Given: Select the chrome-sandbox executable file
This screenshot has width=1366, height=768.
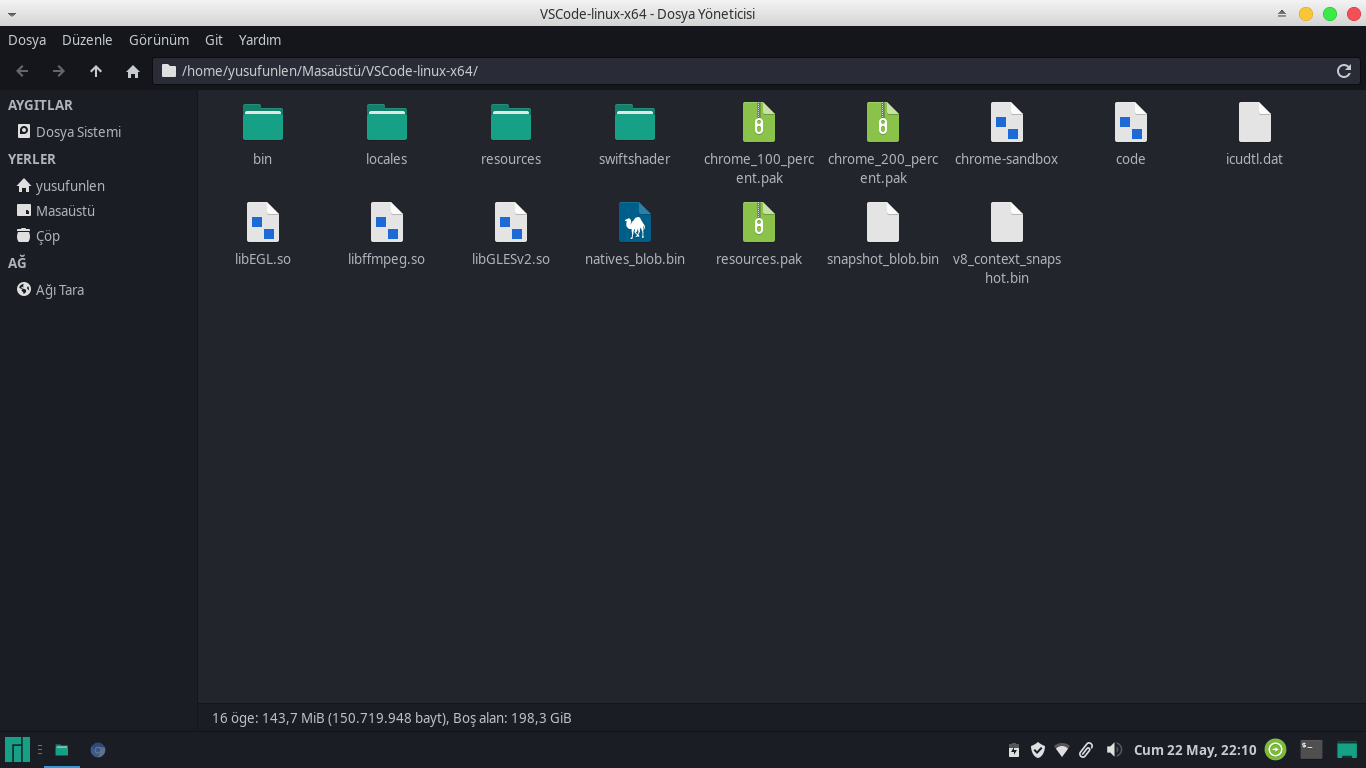Looking at the screenshot, I should pyautogui.click(x=1007, y=122).
